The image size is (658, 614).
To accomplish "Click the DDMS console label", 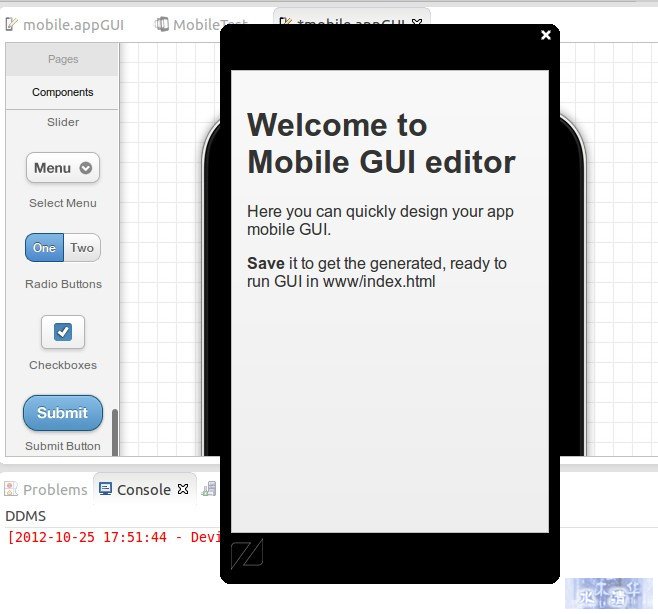I will [26, 516].
